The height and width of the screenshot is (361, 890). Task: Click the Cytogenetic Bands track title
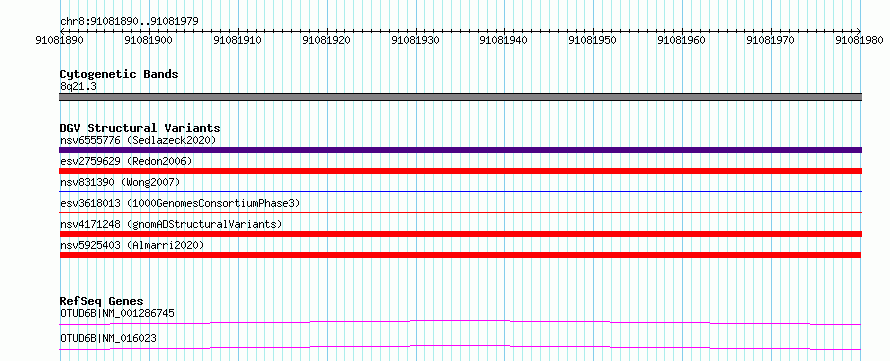click(119, 74)
